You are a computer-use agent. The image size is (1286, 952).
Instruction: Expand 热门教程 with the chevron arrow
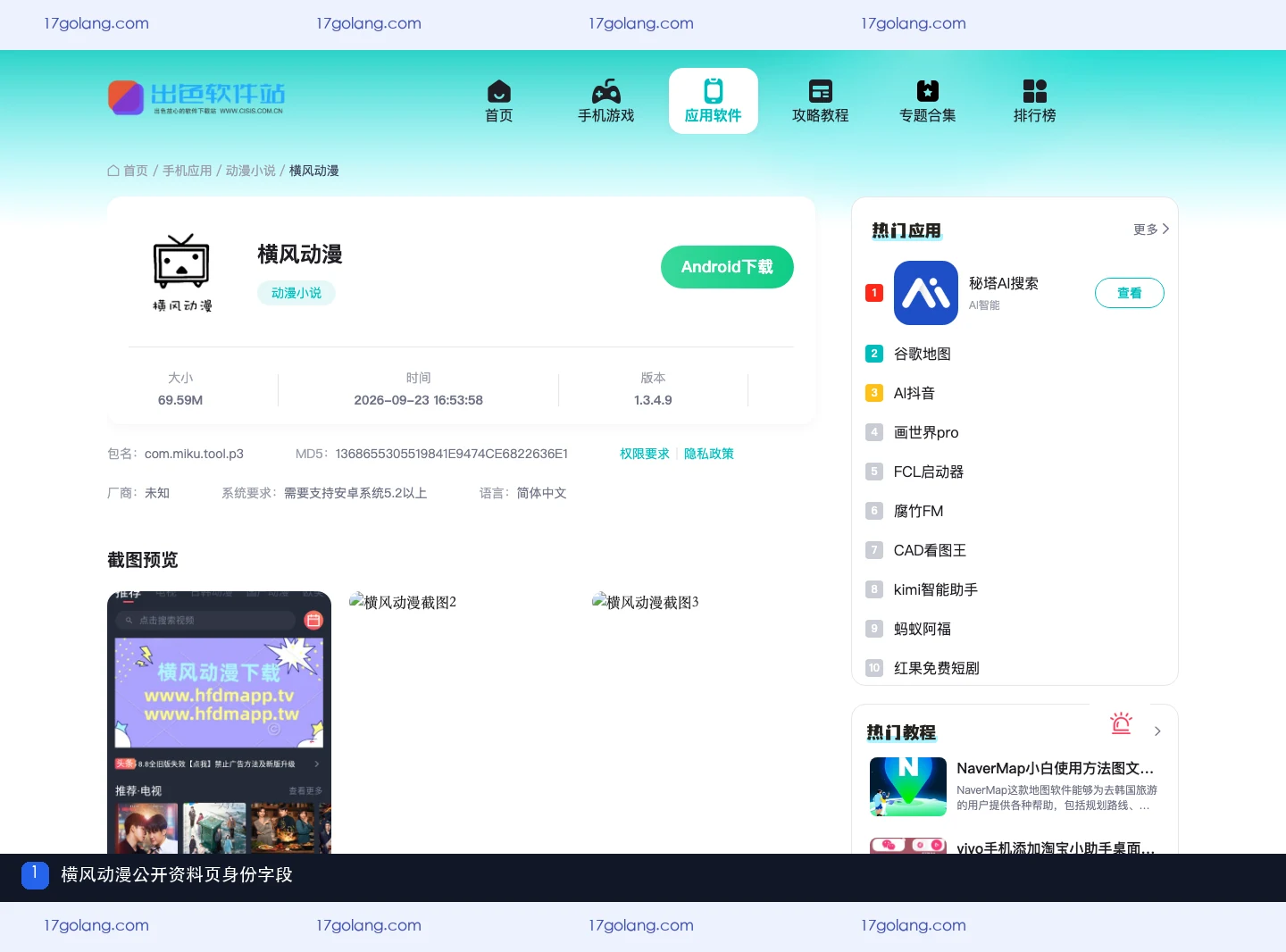(1157, 731)
